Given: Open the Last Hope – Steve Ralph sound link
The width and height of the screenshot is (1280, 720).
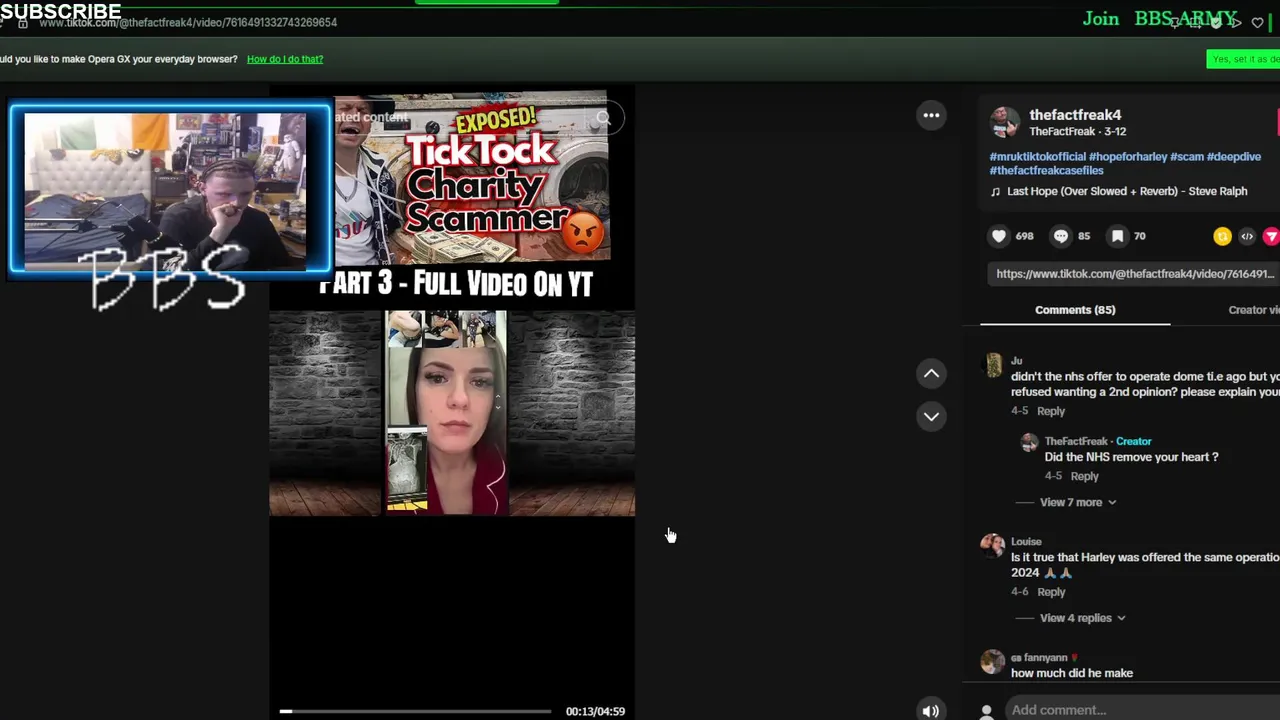Looking at the screenshot, I should pyautogui.click(x=1127, y=191).
